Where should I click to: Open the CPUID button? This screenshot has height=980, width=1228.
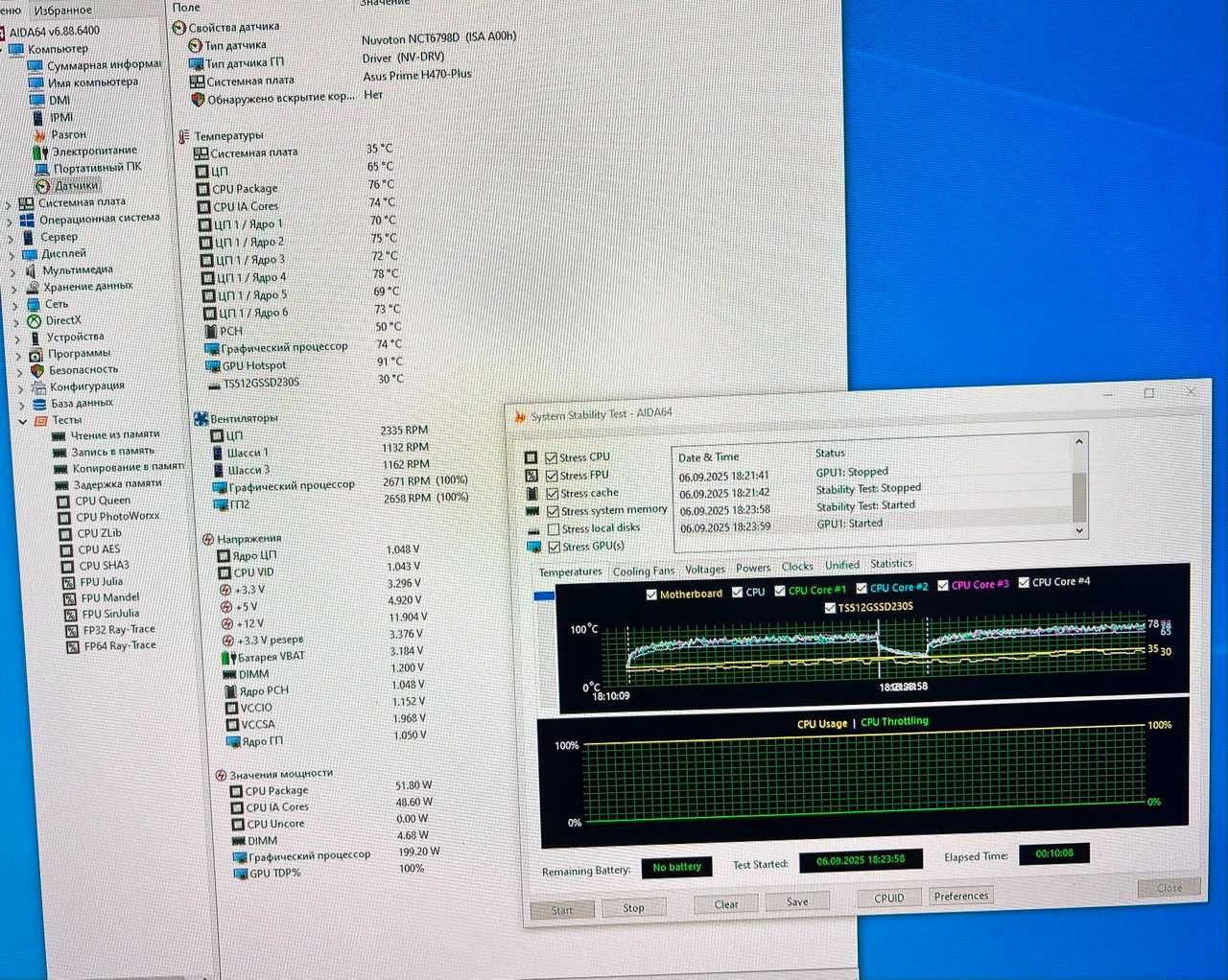pyautogui.click(x=889, y=898)
